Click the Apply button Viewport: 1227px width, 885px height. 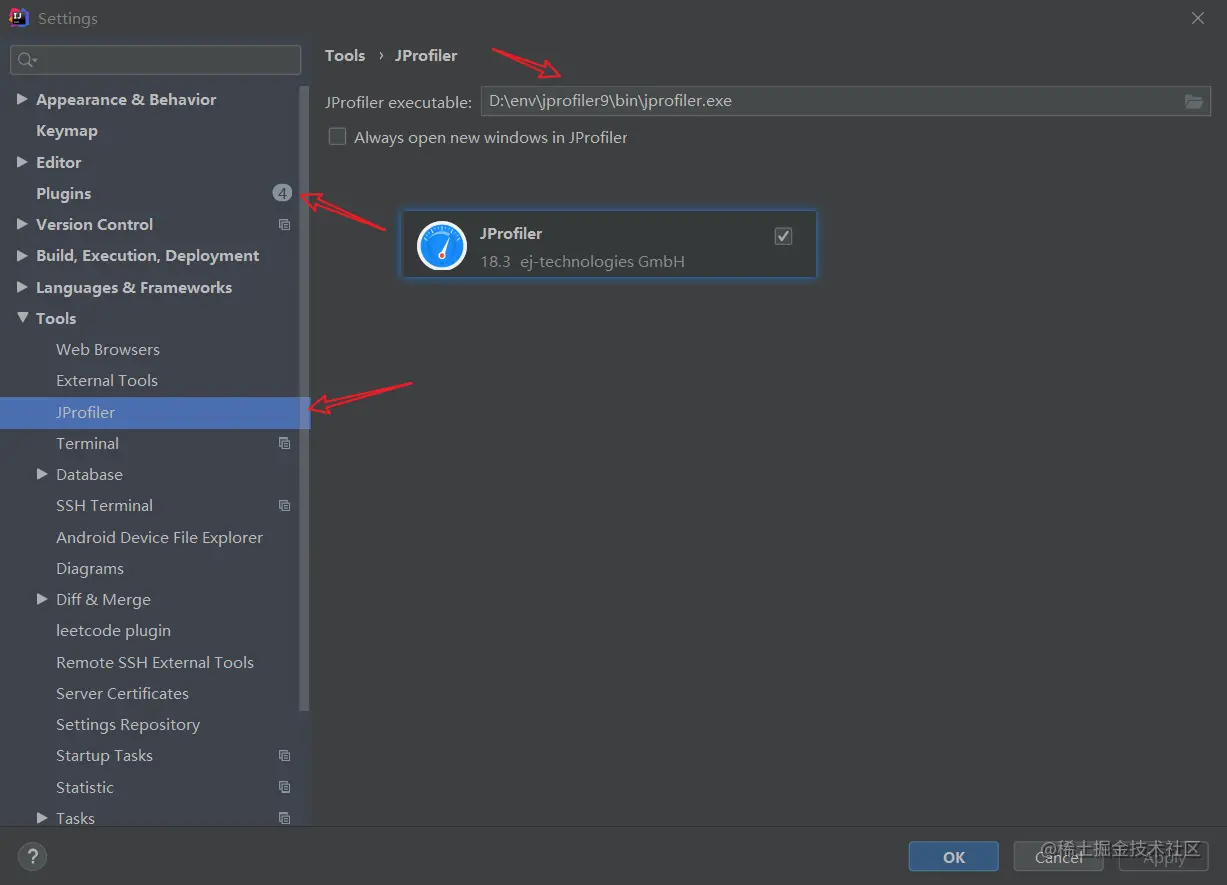(x=1164, y=857)
